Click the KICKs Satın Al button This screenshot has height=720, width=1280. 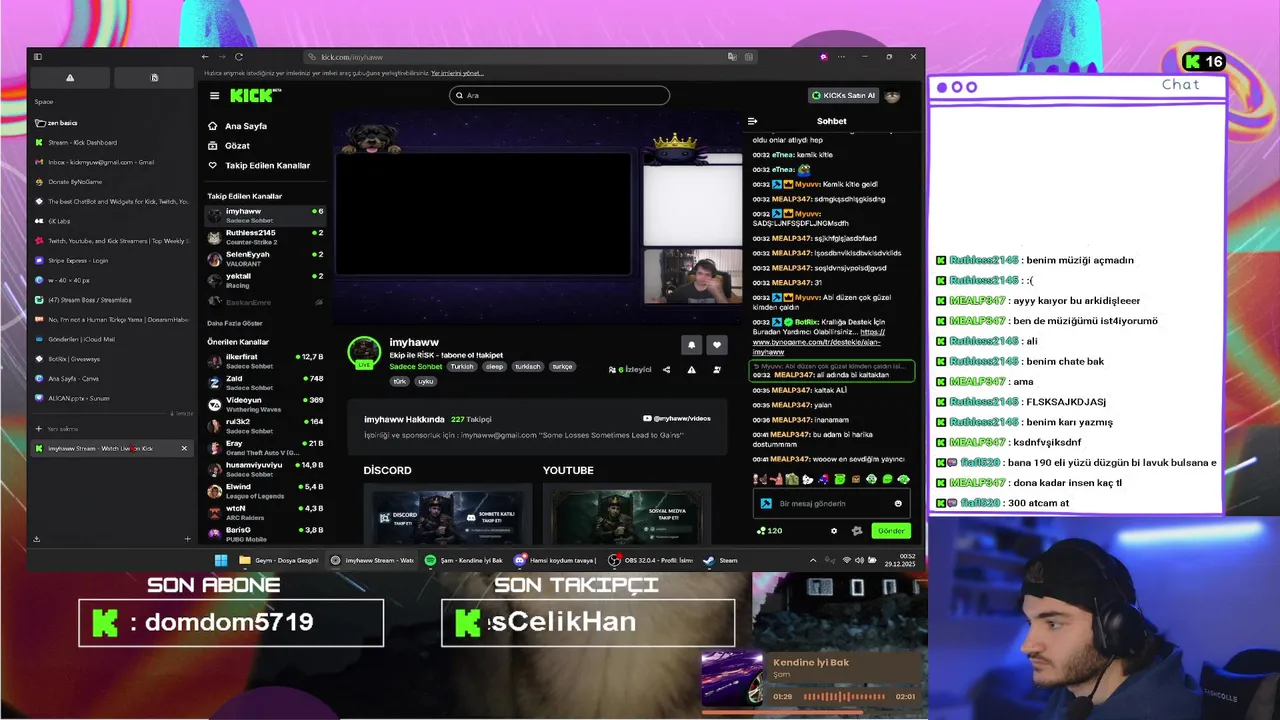tap(842, 96)
